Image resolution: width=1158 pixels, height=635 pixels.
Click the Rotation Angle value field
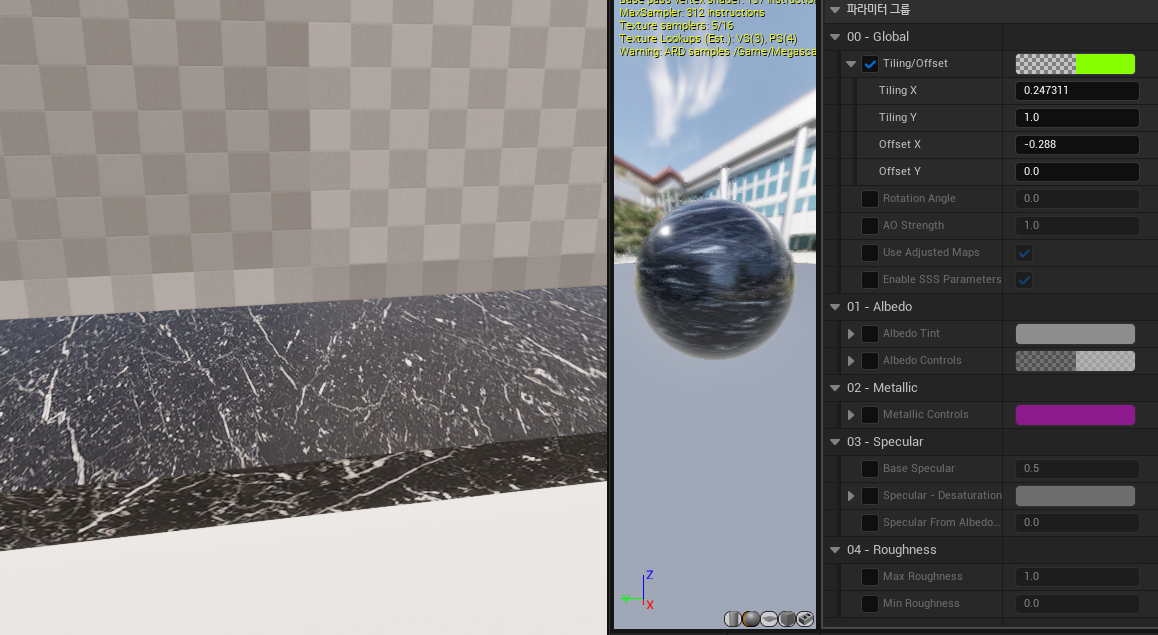coord(1078,199)
